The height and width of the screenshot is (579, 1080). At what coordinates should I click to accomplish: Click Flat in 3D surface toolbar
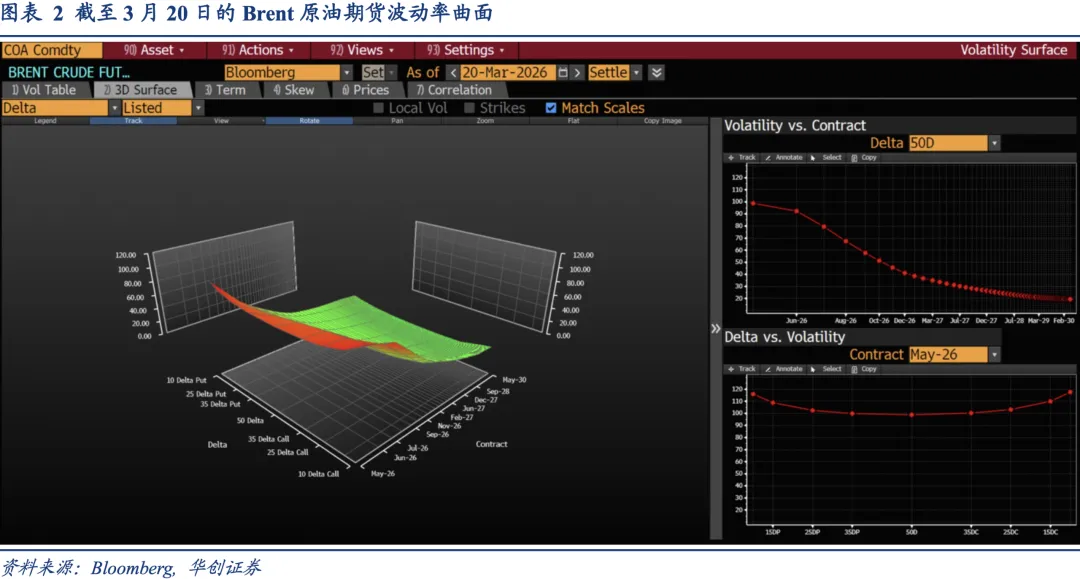[x=574, y=120]
